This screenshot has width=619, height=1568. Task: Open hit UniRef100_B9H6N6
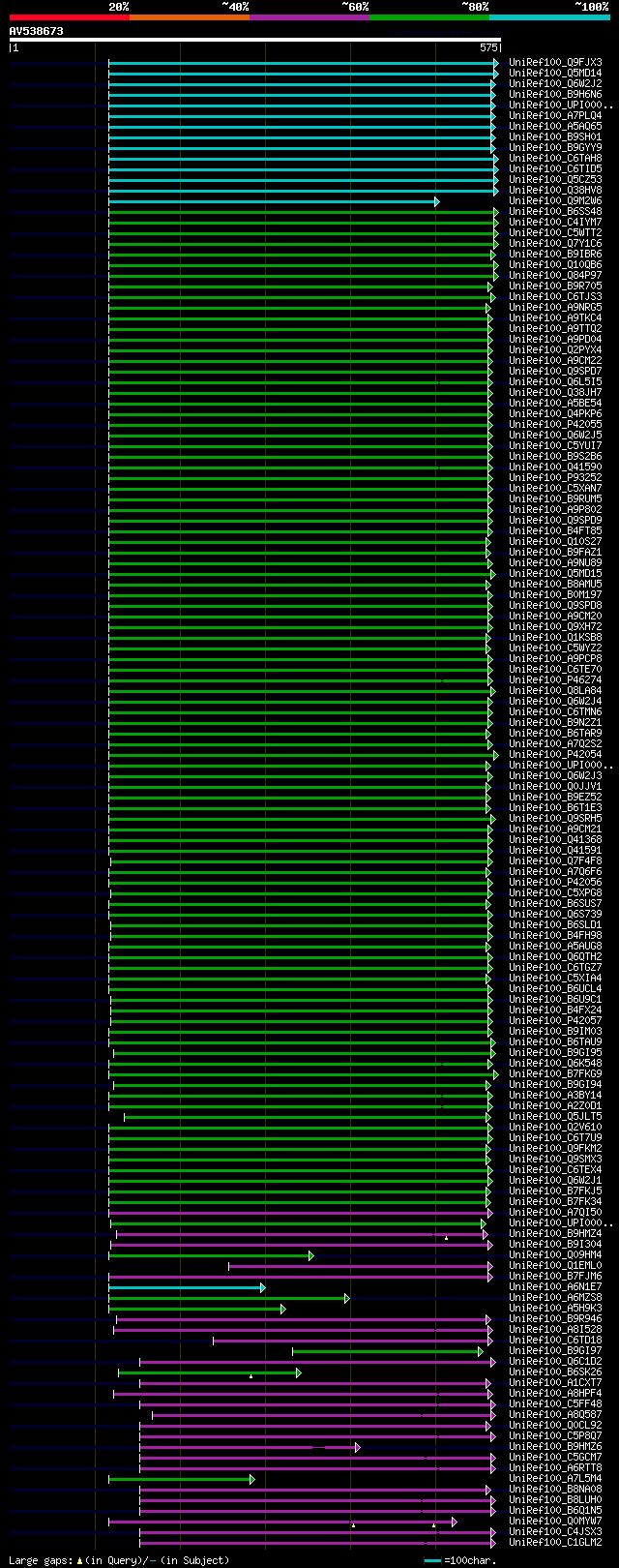coord(555,95)
